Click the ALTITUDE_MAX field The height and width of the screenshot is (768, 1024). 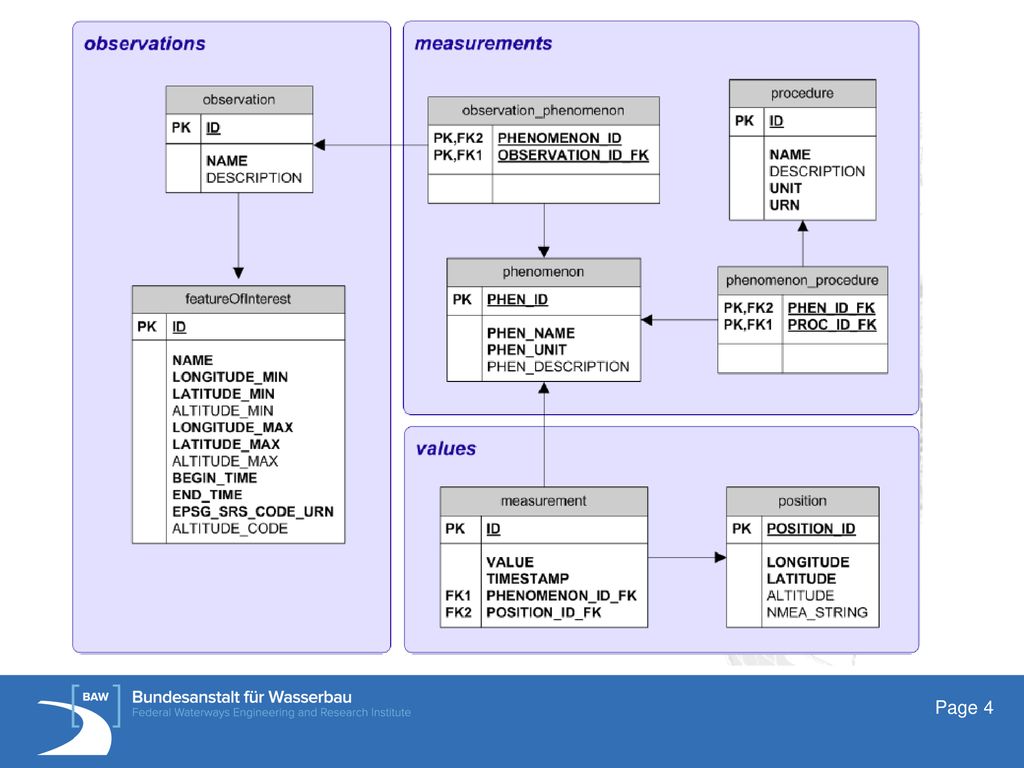click(x=225, y=461)
